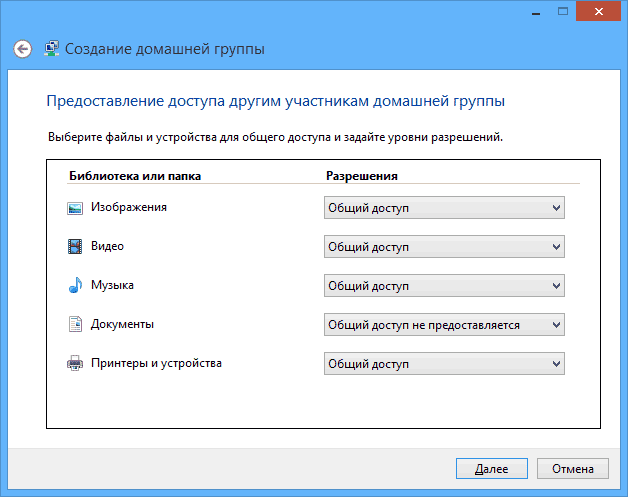Image resolution: width=628 pixels, height=497 pixels.
Task: Click the Документы label
Action: 122,324
